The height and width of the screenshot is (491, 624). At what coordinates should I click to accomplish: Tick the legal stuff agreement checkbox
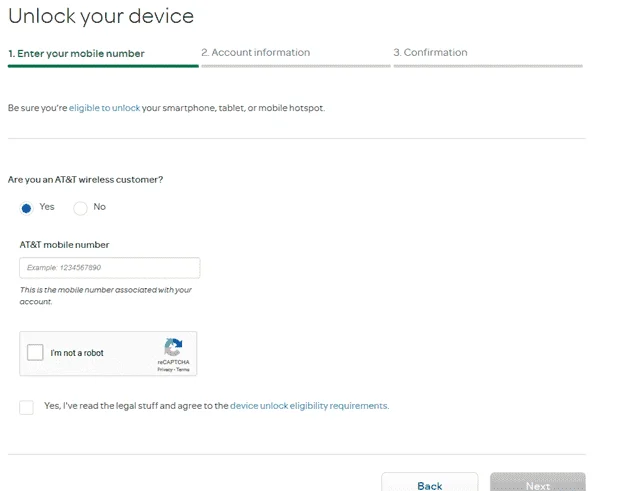26,407
